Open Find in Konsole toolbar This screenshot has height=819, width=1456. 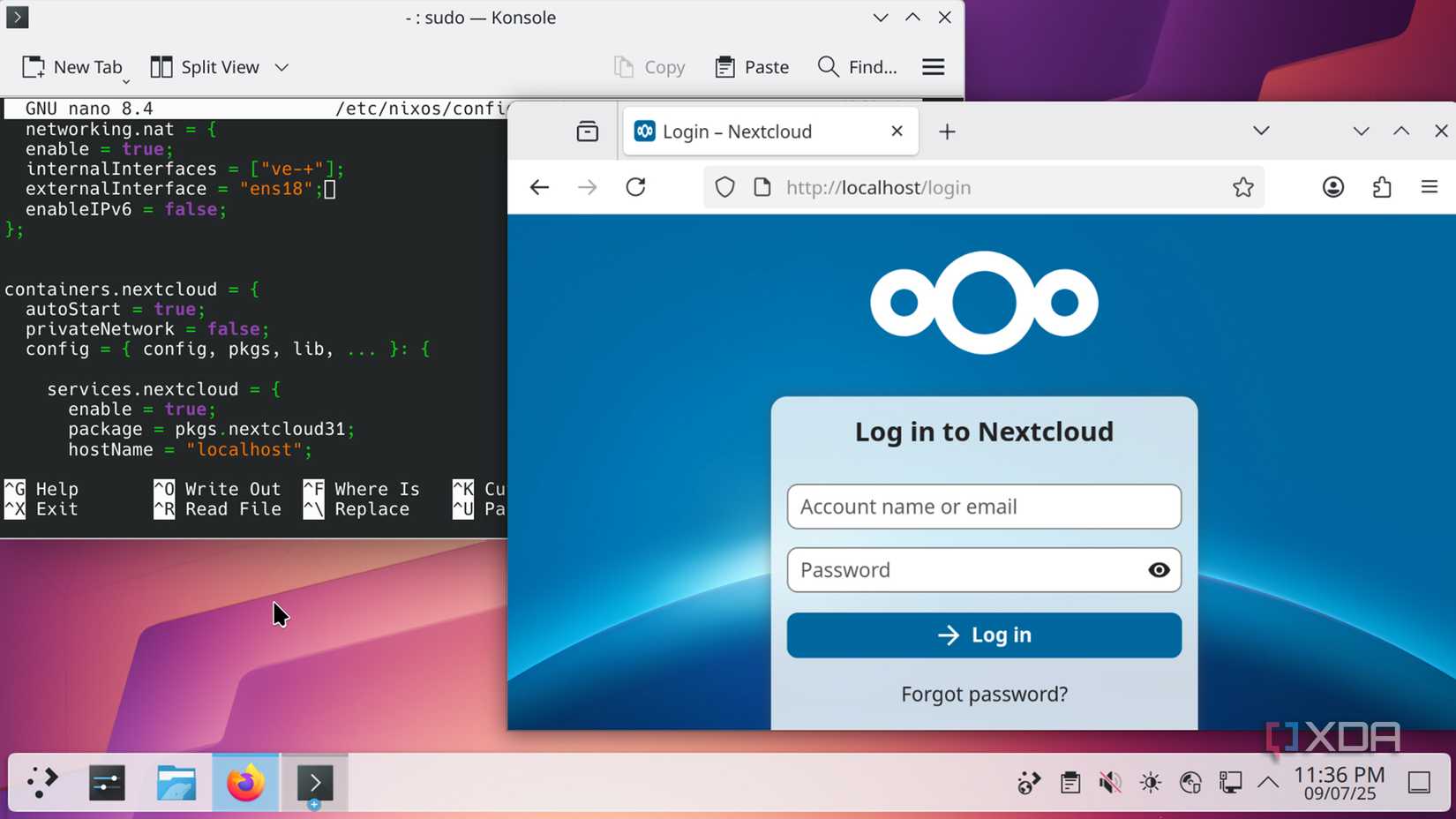click(x=857, y=67)
